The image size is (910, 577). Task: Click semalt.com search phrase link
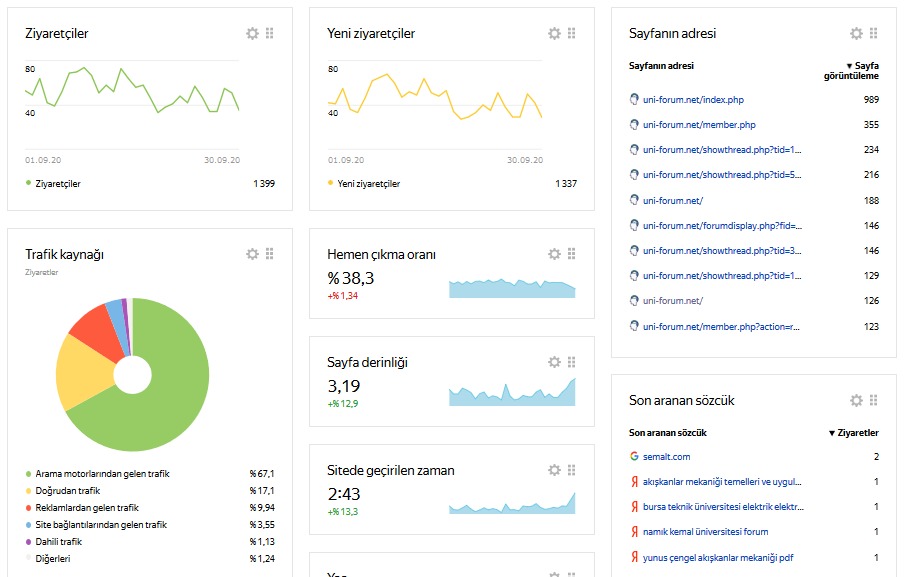pos(666,457)
